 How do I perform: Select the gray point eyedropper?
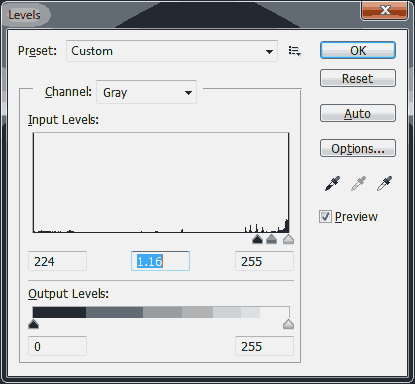pyautogui.click(x=358, y=183)
